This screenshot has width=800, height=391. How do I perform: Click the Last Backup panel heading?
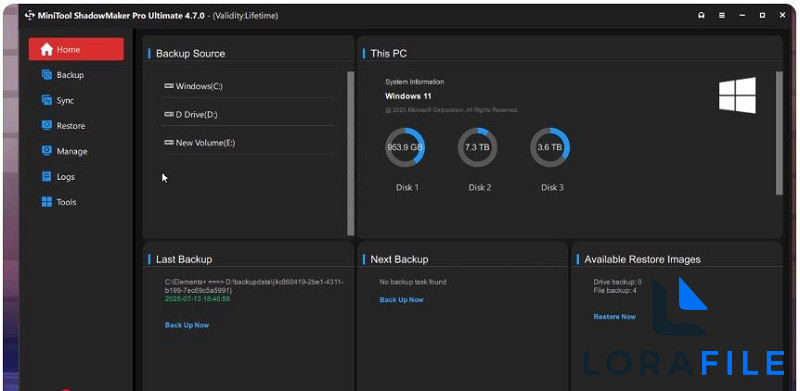(184, 259)
